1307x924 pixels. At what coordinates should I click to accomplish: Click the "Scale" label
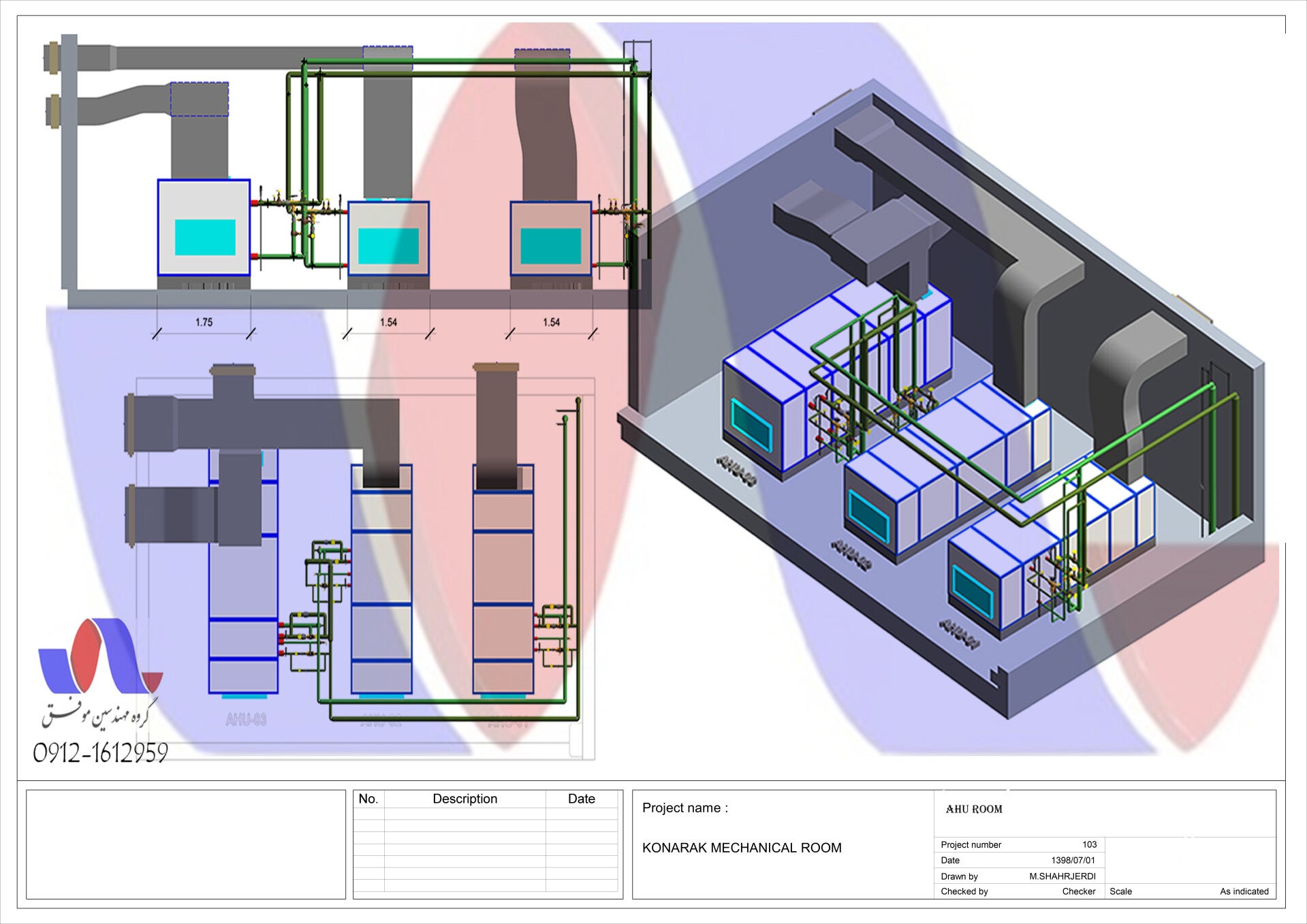(1120, 891)
